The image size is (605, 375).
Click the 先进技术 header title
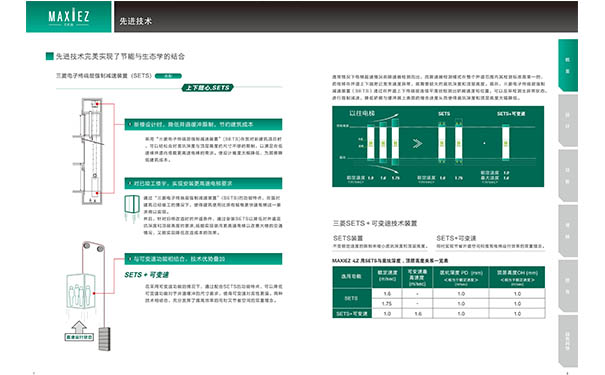tap(135, 21)
